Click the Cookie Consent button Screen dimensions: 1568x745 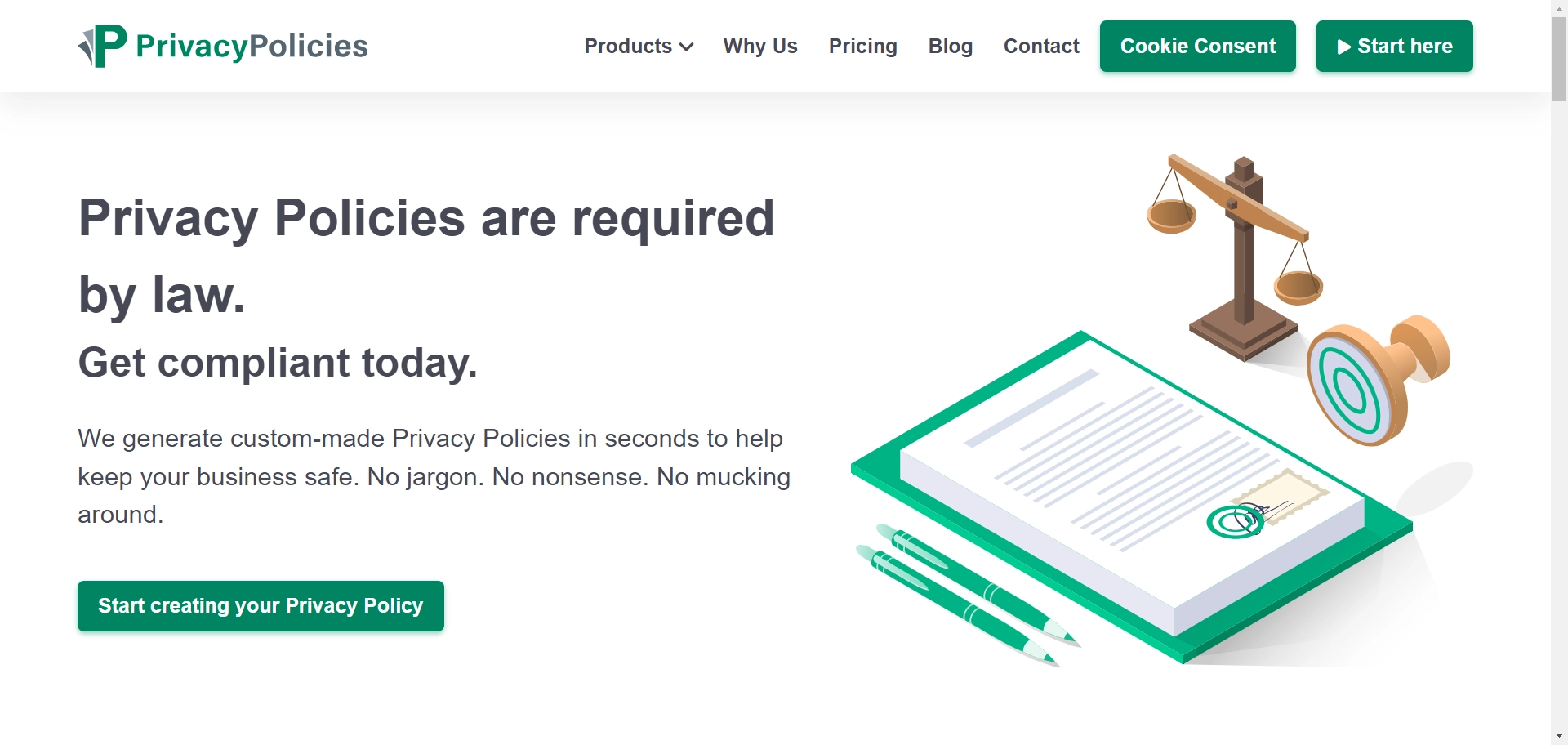[x=1197, y=47]
